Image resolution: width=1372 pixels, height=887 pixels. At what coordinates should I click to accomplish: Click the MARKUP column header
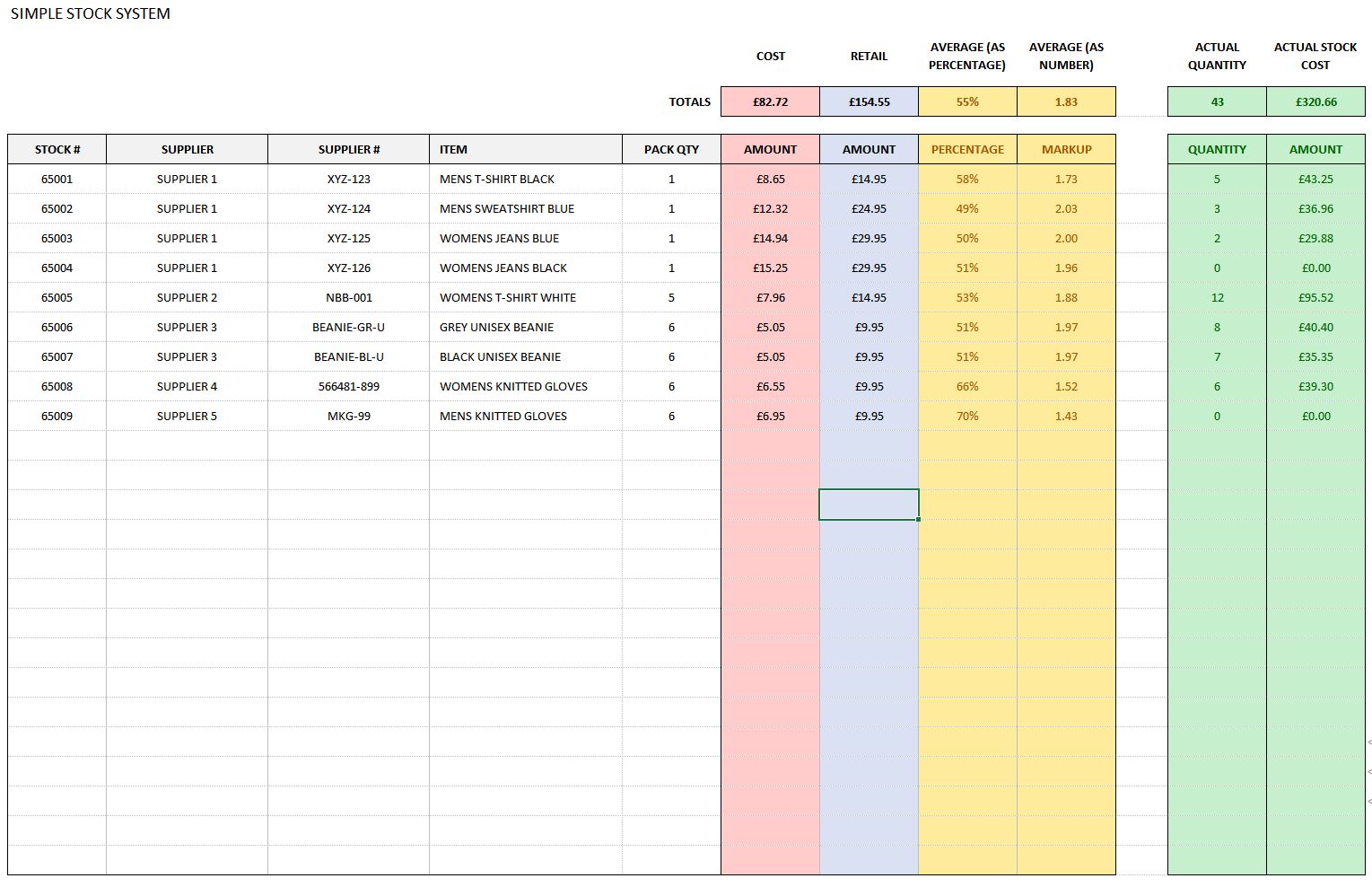coord(1066,149)
